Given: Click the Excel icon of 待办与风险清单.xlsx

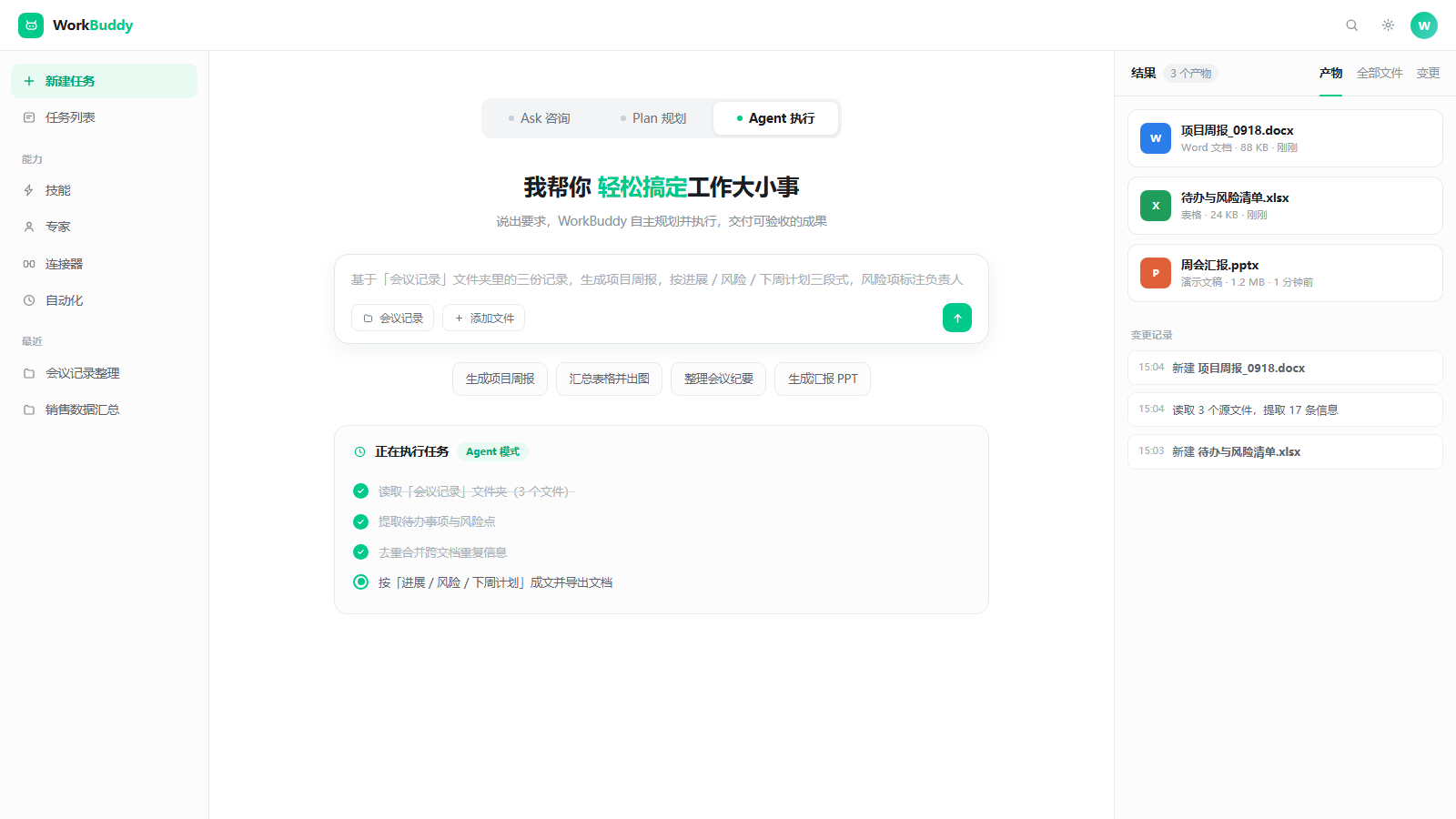Looking at the screenshot, I should (1156, 206).
